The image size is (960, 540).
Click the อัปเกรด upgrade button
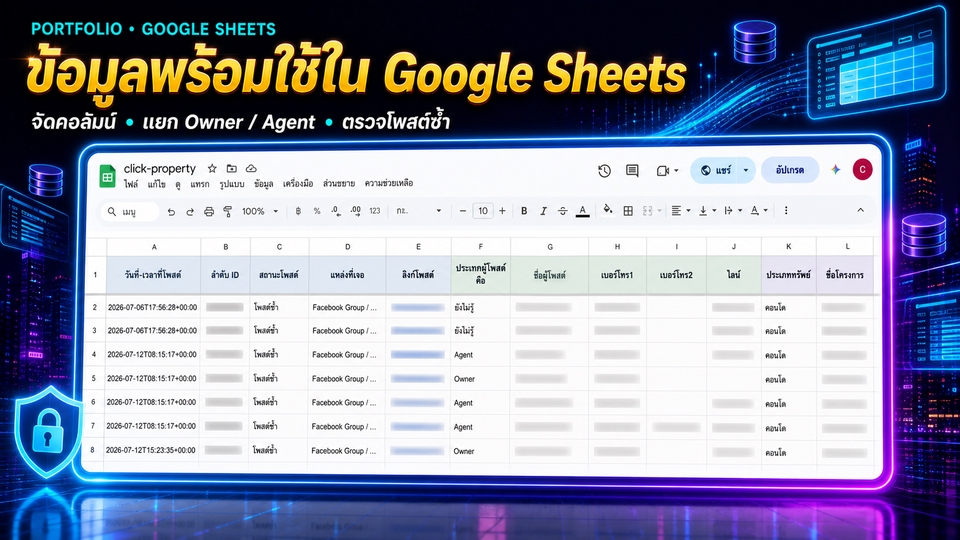pyautogui.click(x=790, y=170)
